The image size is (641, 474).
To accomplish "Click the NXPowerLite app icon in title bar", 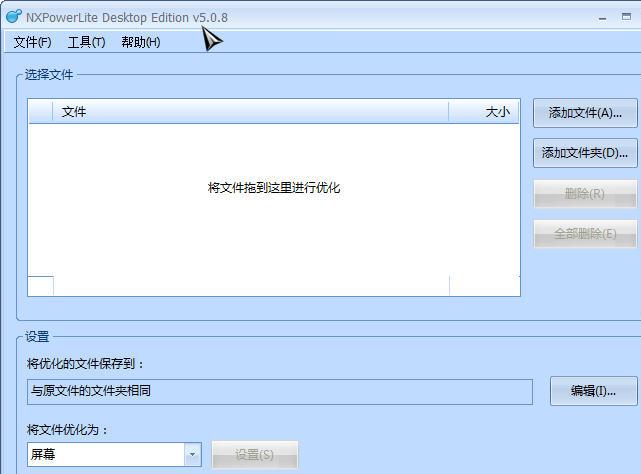I will point(13,17).
